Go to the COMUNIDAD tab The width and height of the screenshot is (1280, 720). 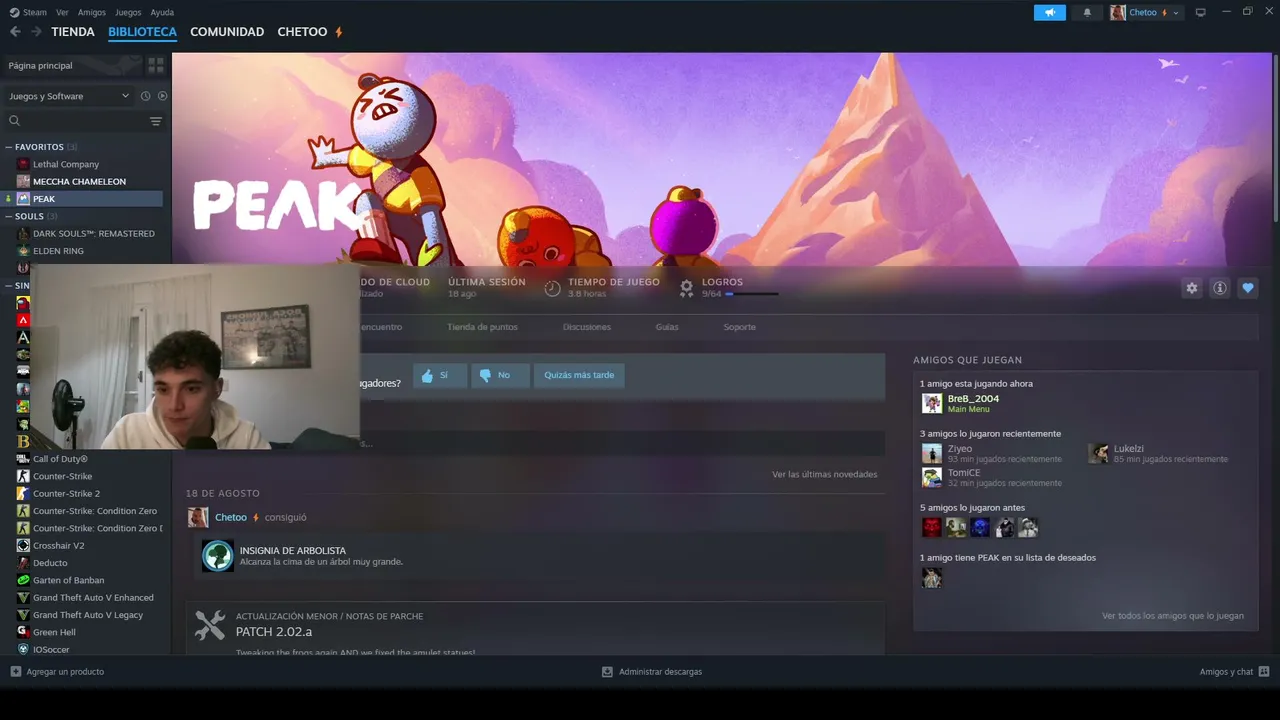[x=227, y=32]
